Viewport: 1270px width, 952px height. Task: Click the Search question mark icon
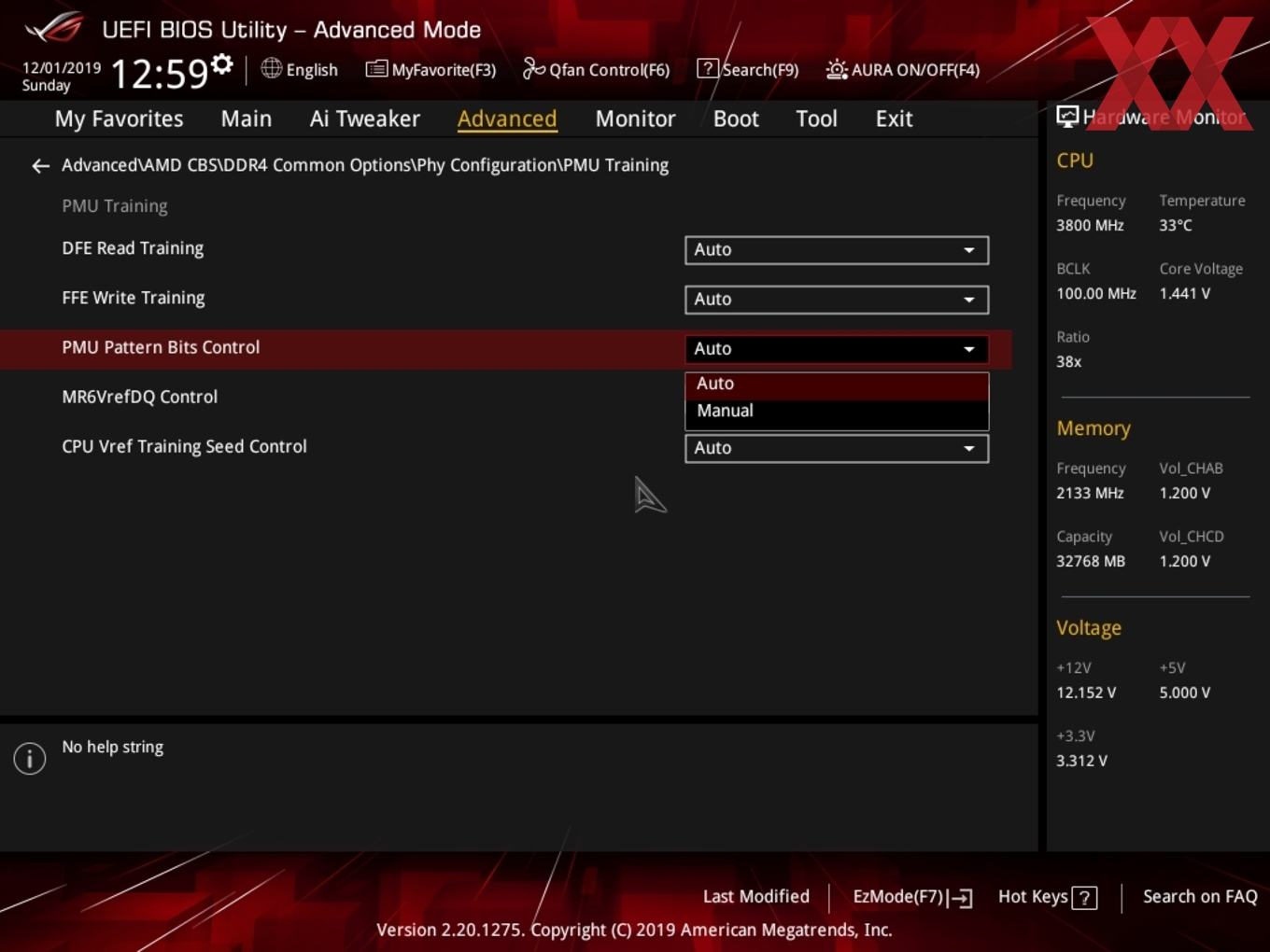coord(708,69)
